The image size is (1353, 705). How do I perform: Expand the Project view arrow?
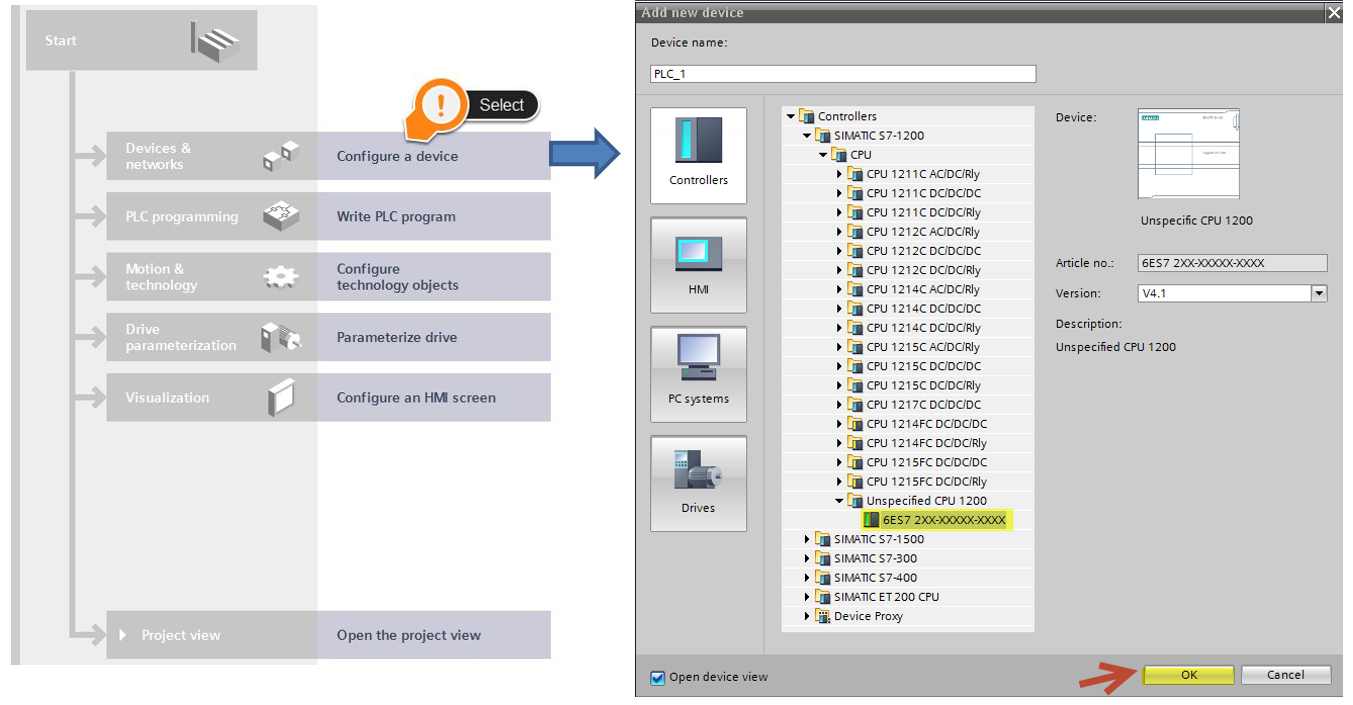point(123,635)
